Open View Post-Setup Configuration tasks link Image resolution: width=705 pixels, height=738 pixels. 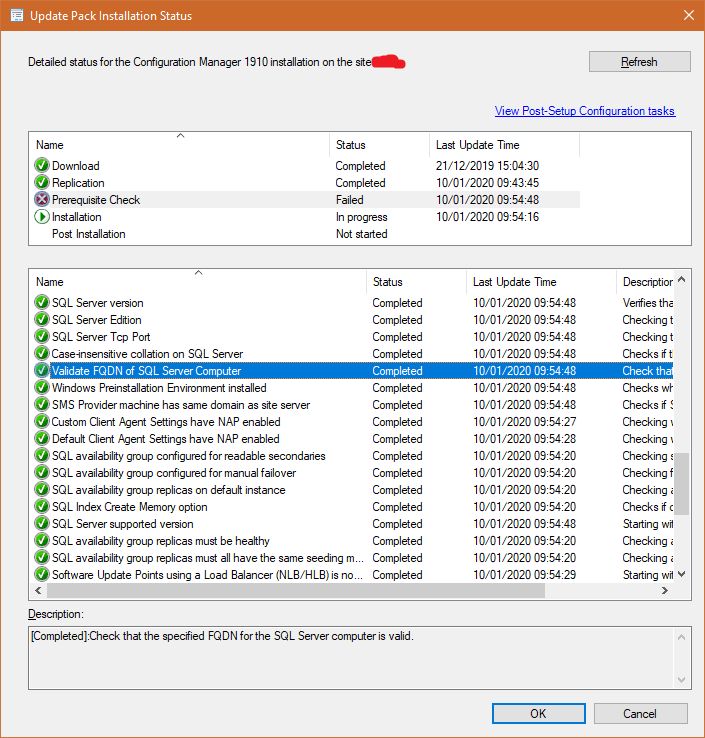(x=585, y=111)
